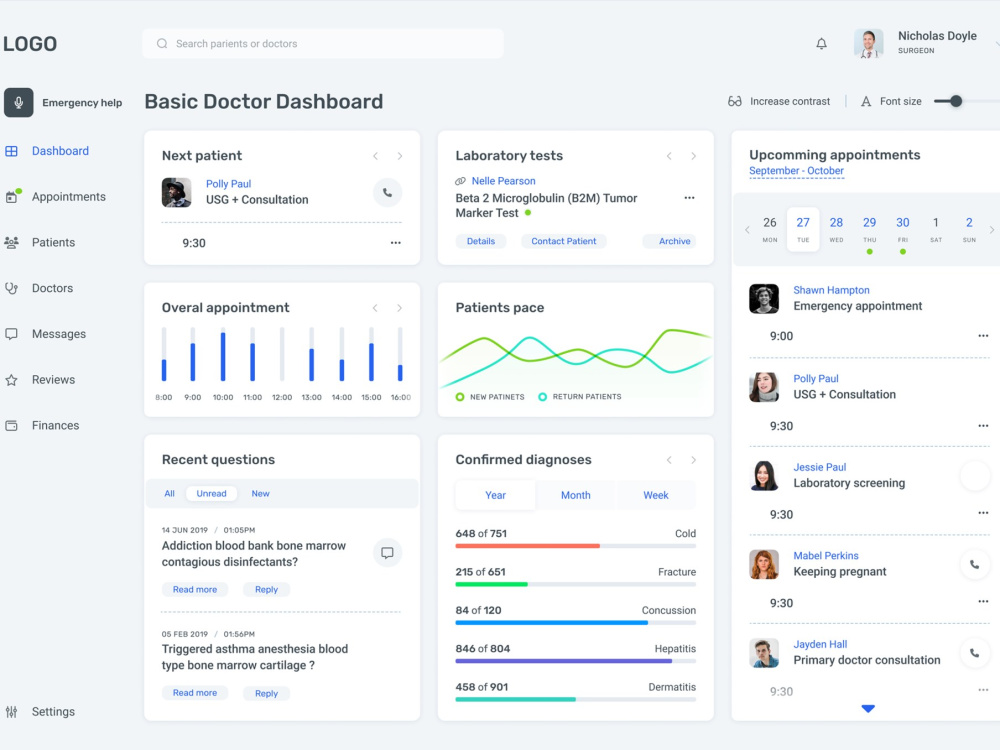Toggle New Patients legend in Patients pace
The width and height of the screenshot is (1000, 750).
(x=490, y=397)
